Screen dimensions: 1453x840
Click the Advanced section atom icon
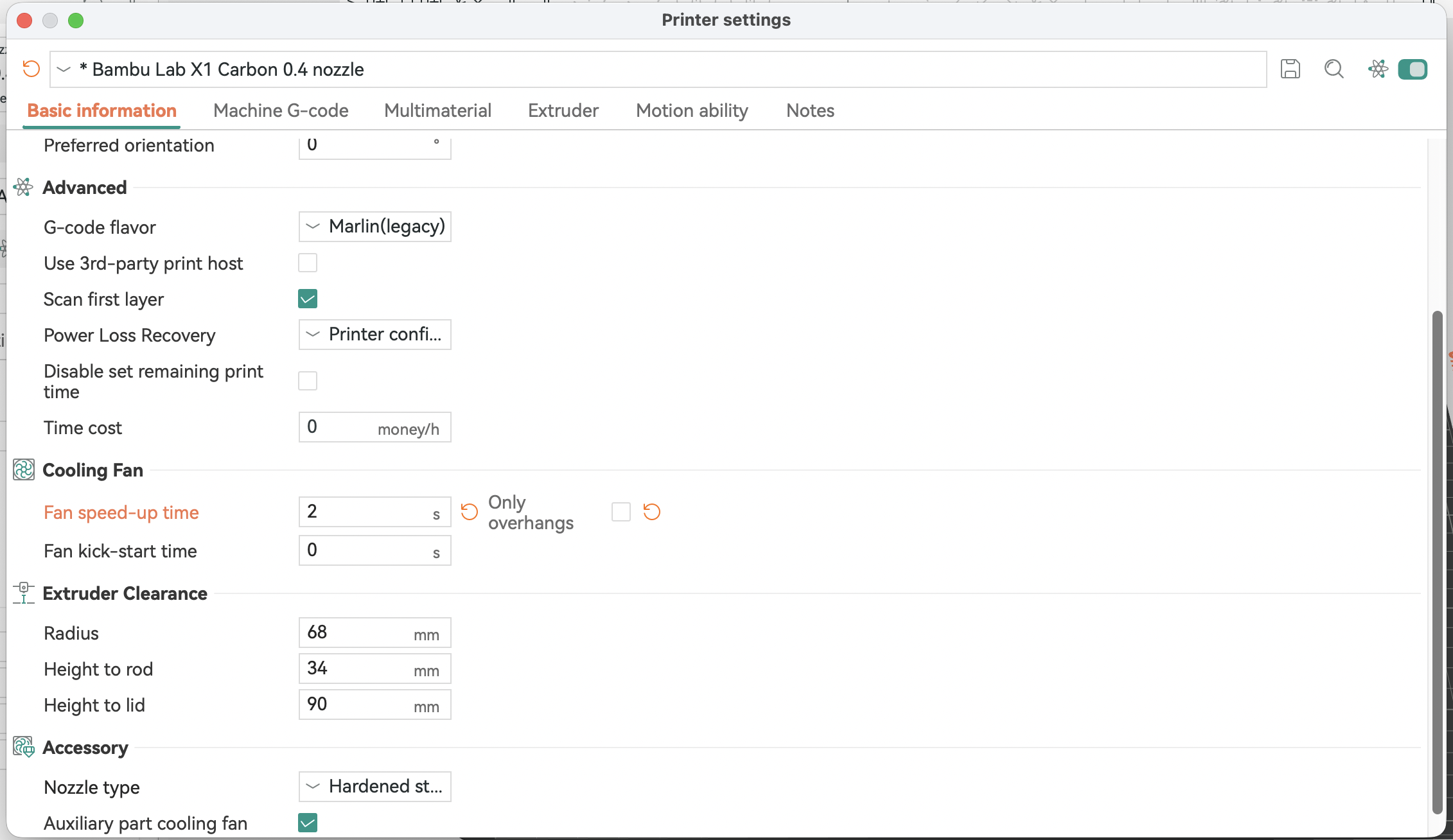(x=23, y=188)
